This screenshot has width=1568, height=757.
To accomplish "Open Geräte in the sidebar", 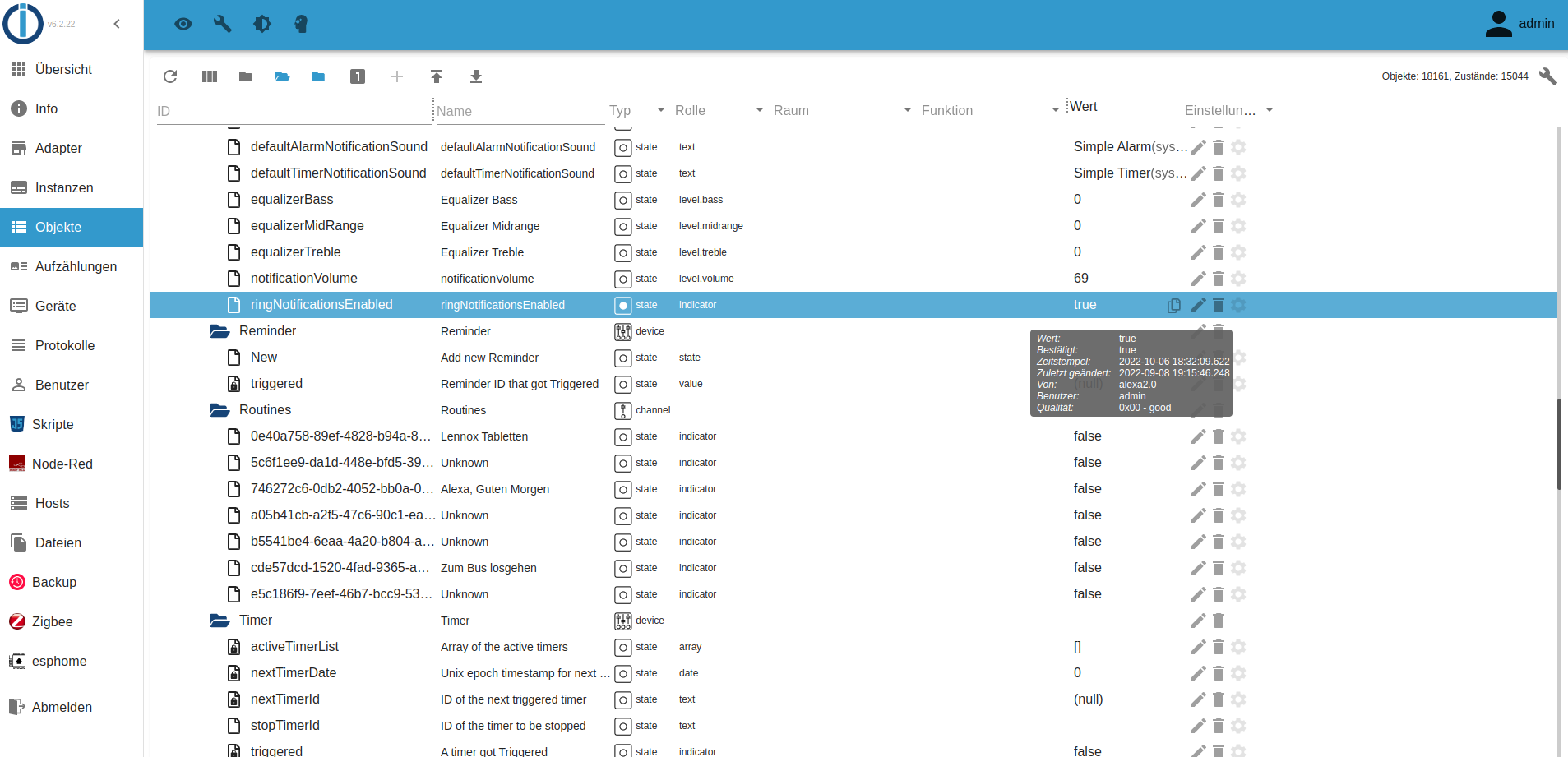I will pyautogui.click(x=72, y=306).
